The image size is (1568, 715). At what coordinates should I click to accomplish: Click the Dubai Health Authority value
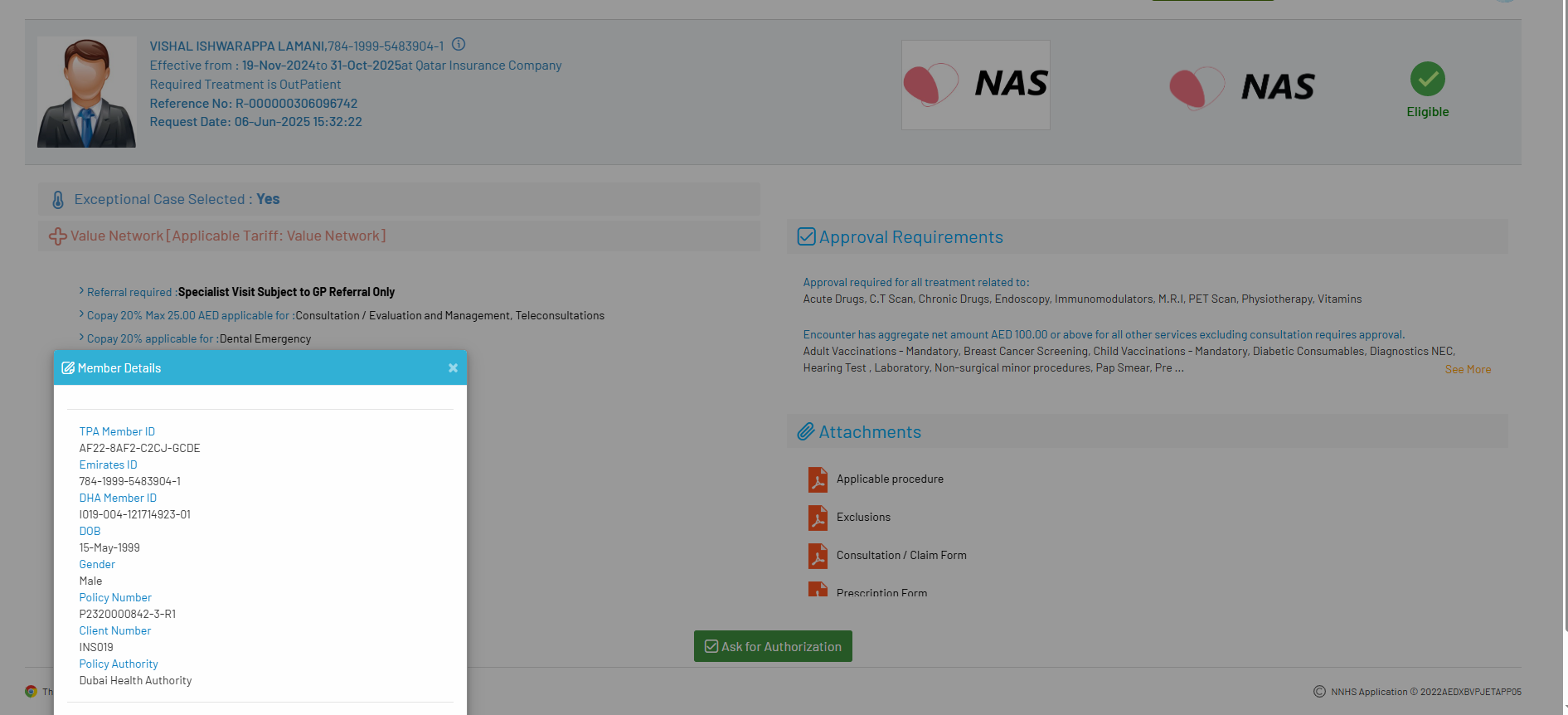click(135, 680)
